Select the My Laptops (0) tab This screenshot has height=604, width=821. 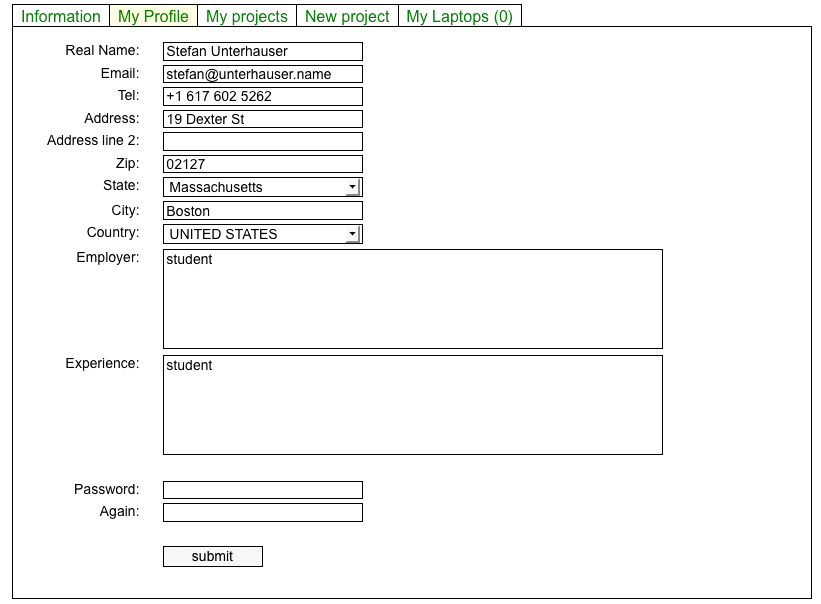[459, 16]
